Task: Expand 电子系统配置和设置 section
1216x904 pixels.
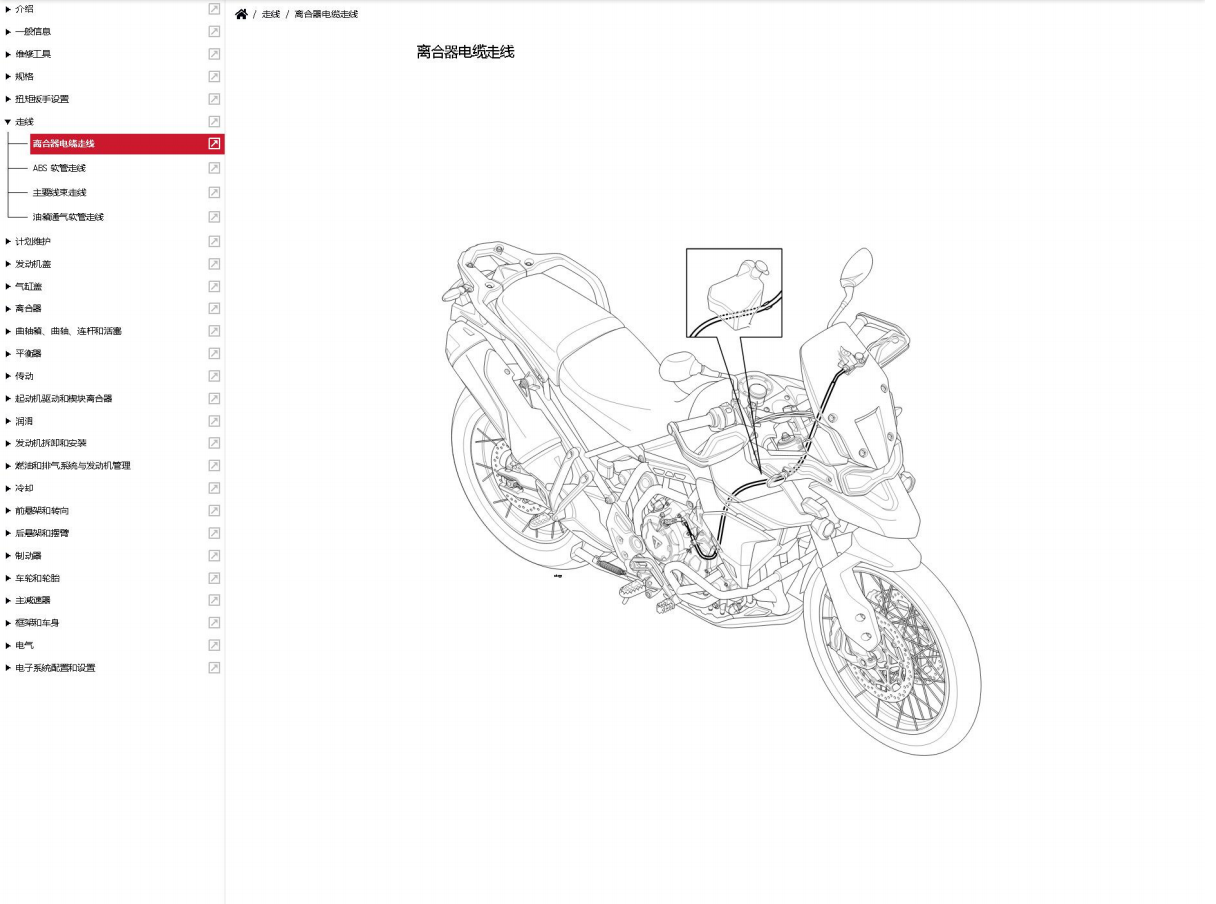Action: click(x=8, y=668)
